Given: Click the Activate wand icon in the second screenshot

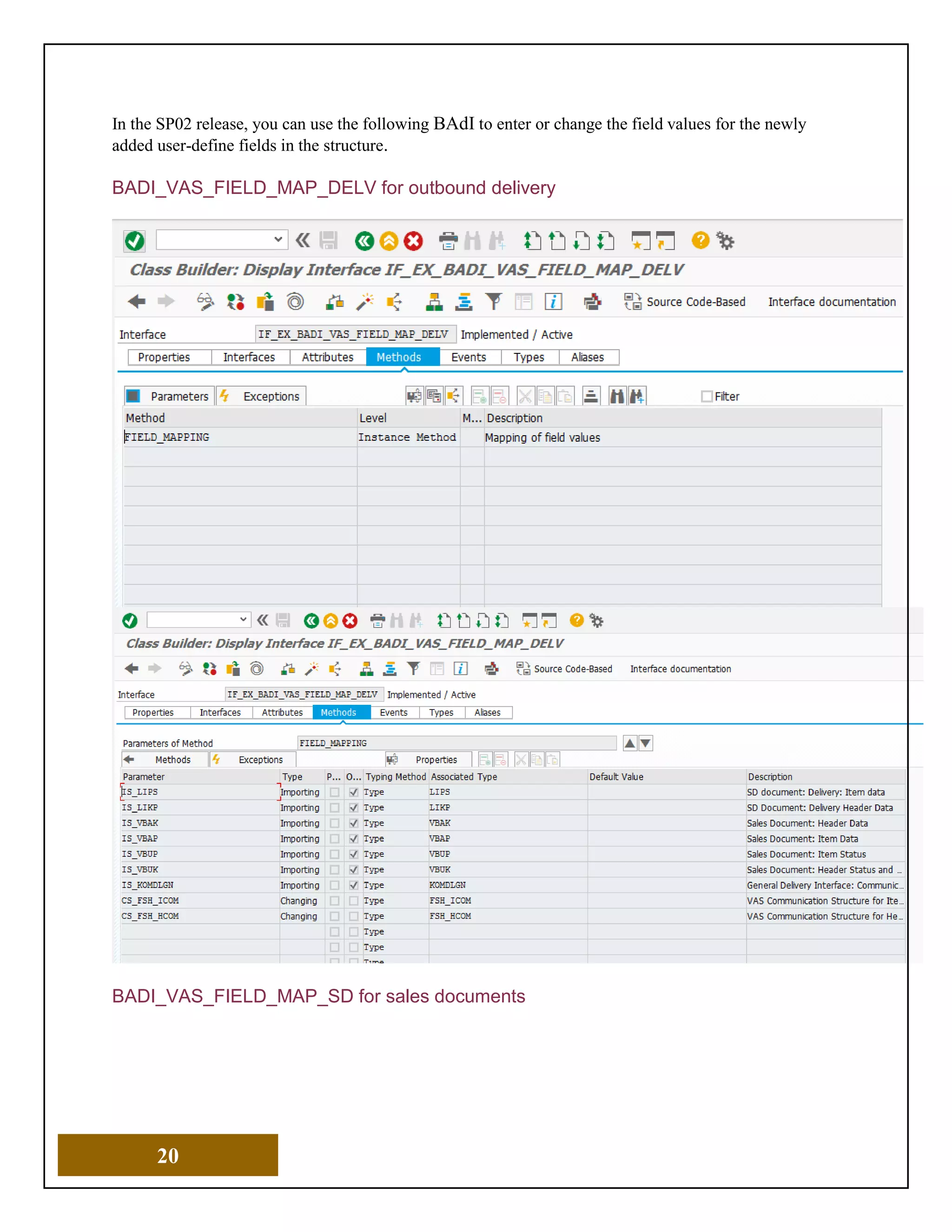Looking at the screenshot, I should click(x=311, y=669).
